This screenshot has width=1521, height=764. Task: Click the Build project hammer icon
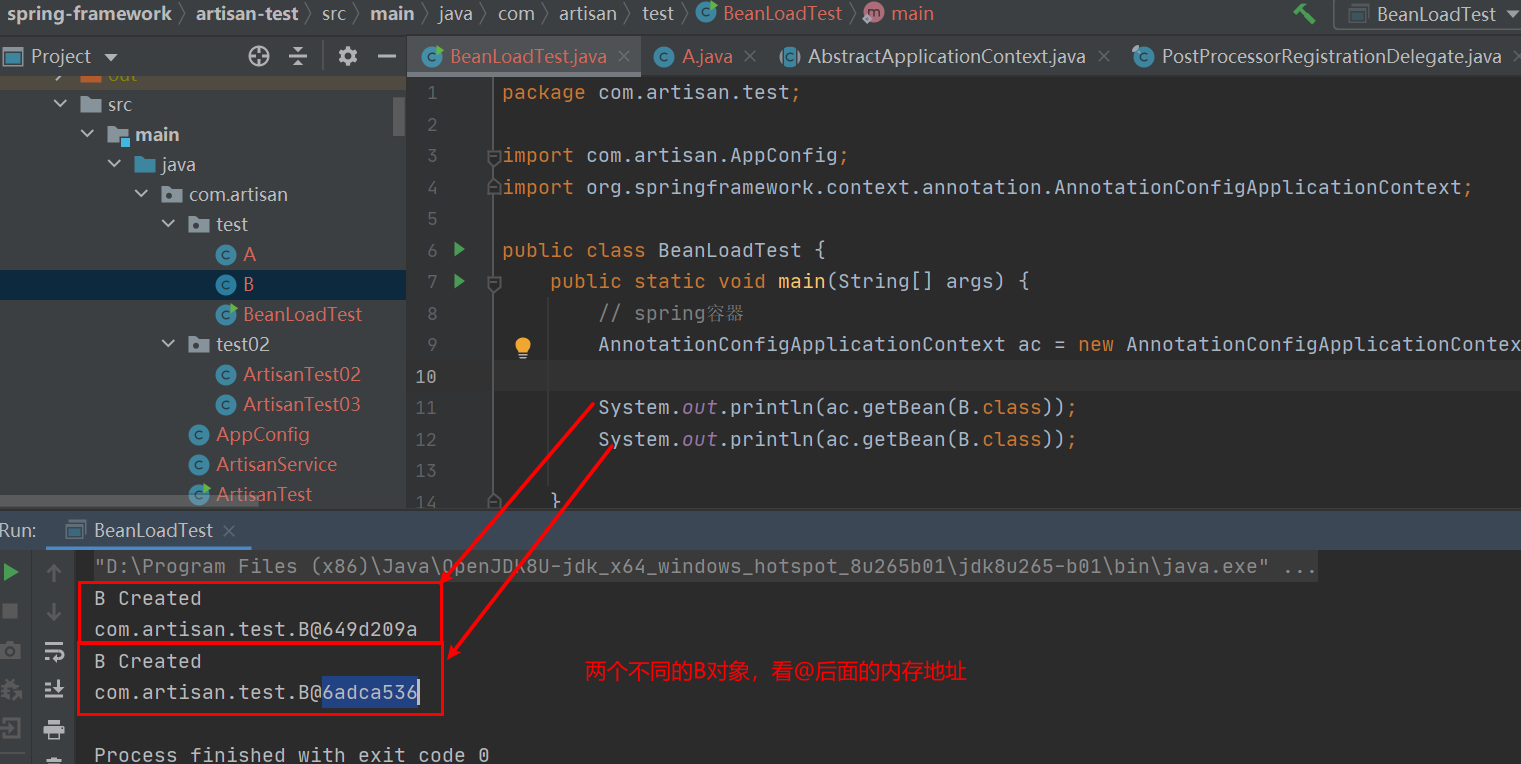(x=1304, y=14)
